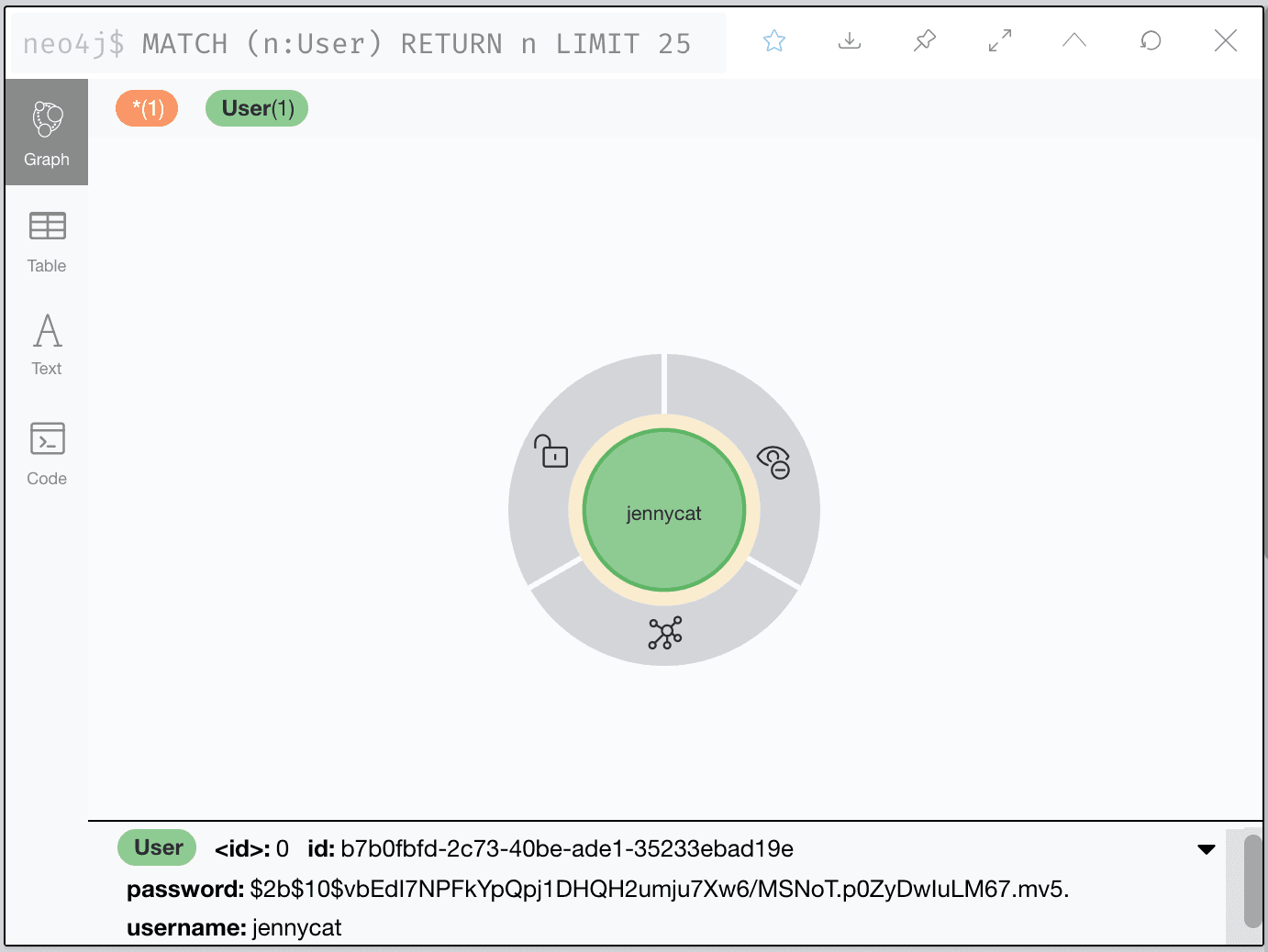Pin this result frame
The width and height of the screenshot is (1268, 952).
925,41
